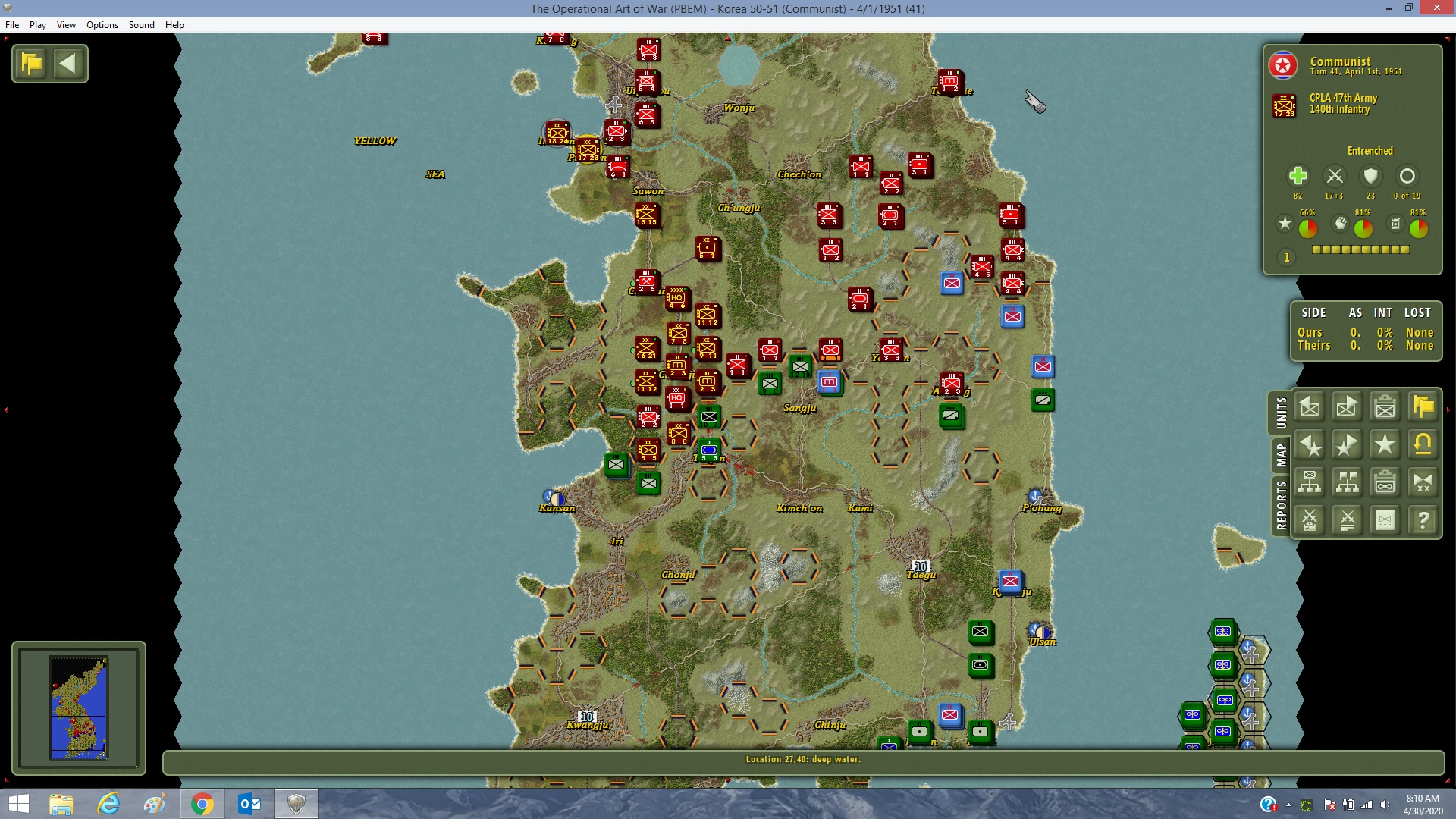Click the supply pie next to canister icon
The height and width of the screenshot is (819, 1456).
point(1418,228)
